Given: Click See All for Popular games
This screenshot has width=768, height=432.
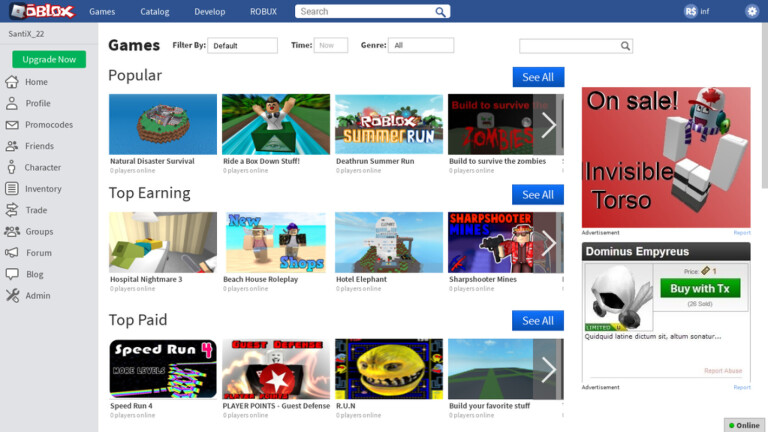Looking at the screenshot, I should [x=538, y=77].
